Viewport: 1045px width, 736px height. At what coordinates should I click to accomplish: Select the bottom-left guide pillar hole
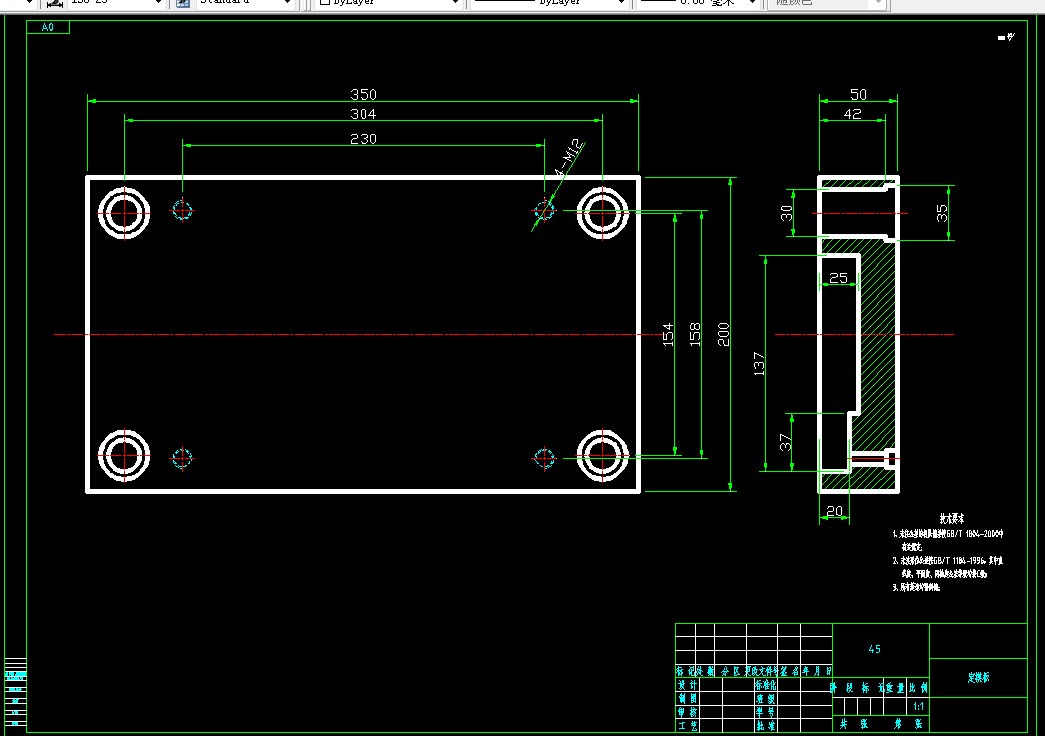tap(124, 455)
